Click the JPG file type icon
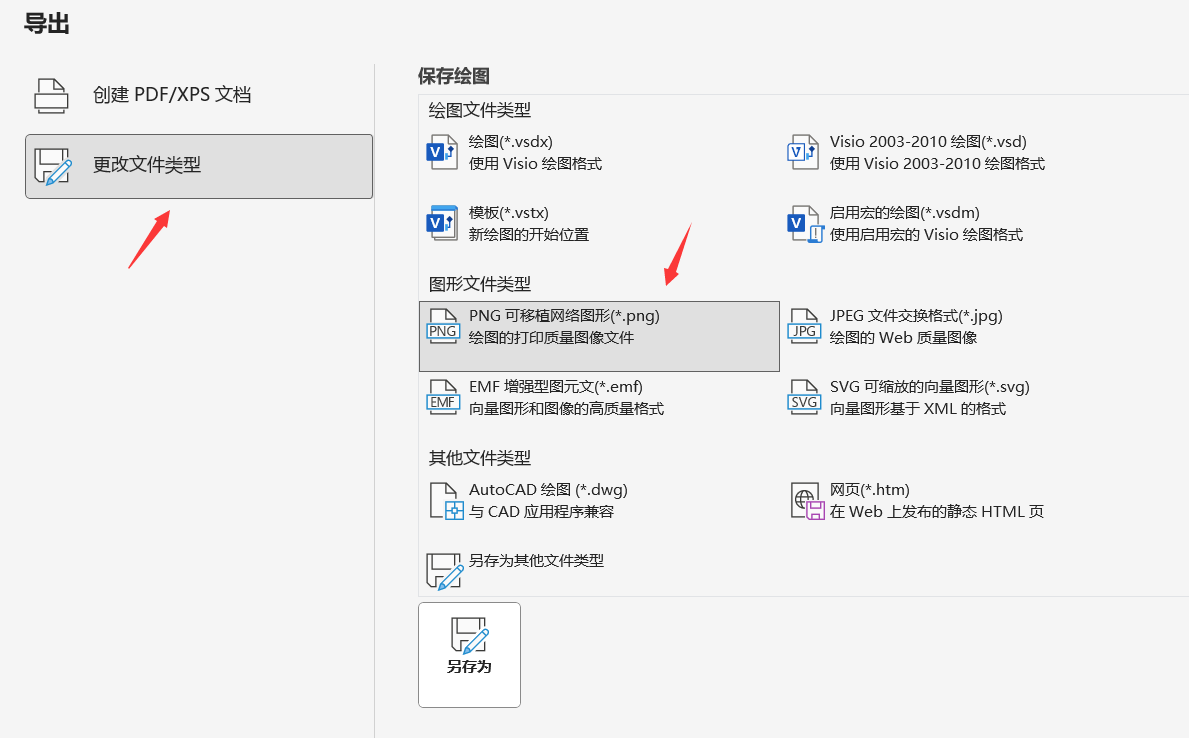The width and height of the screenshot is (1189, 738). pos(804,326)
